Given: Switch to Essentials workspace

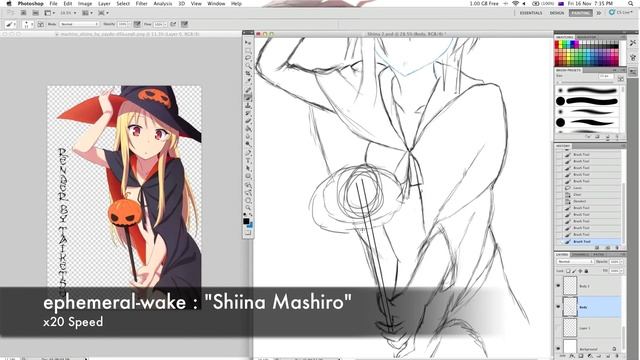Looking at the screenshot, I should tap(531, 13).
